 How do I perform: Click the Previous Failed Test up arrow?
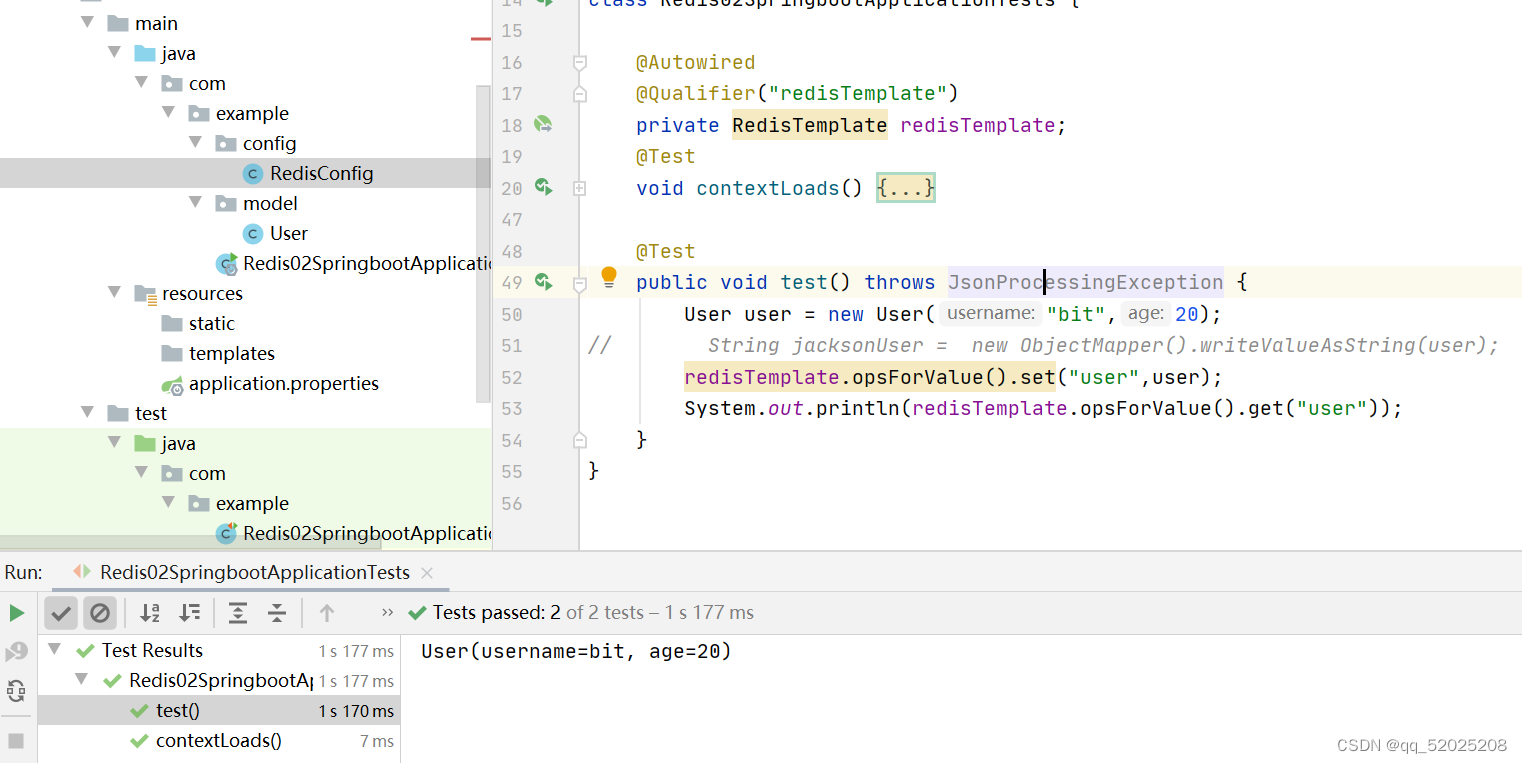327,613
